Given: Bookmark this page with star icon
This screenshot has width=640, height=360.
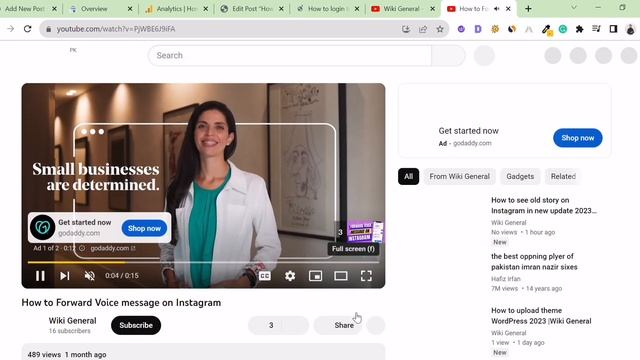Looking at the screenshot, I should click(x=440, y=29).
